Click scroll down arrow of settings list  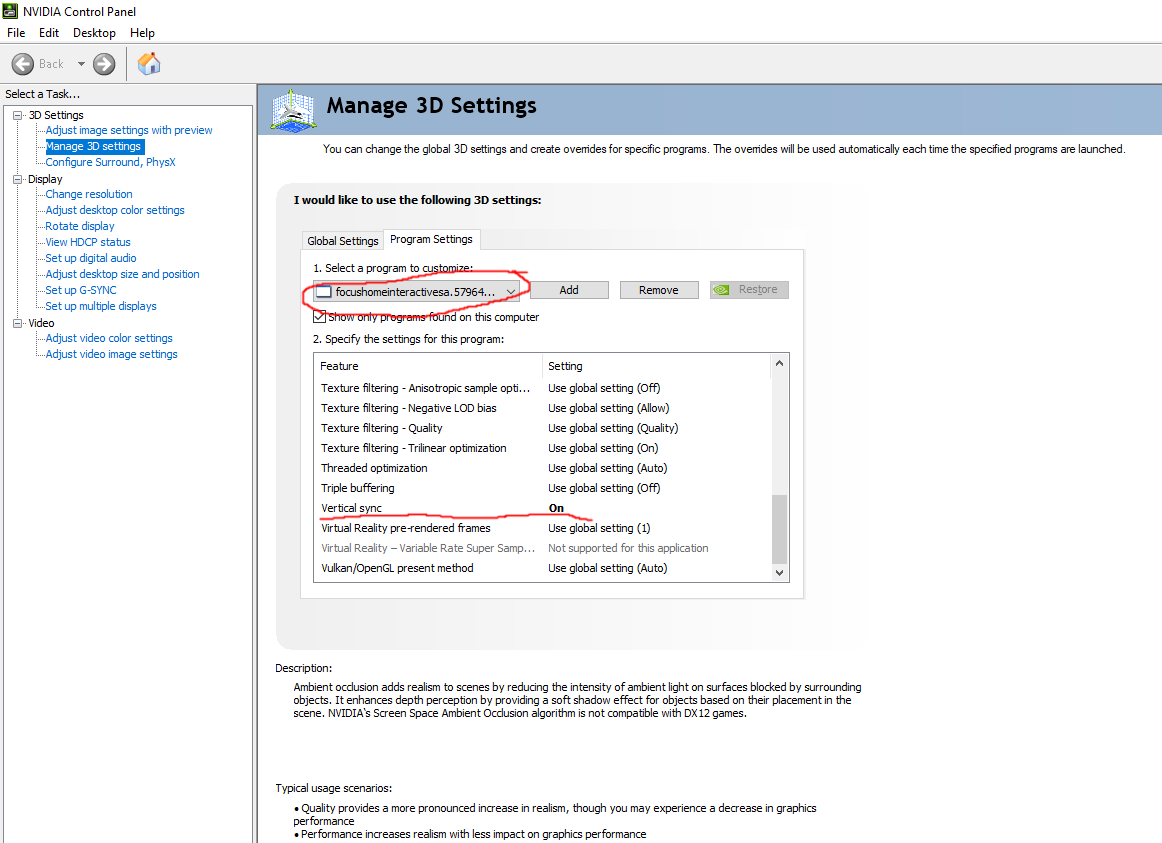[x=779, y=573]
